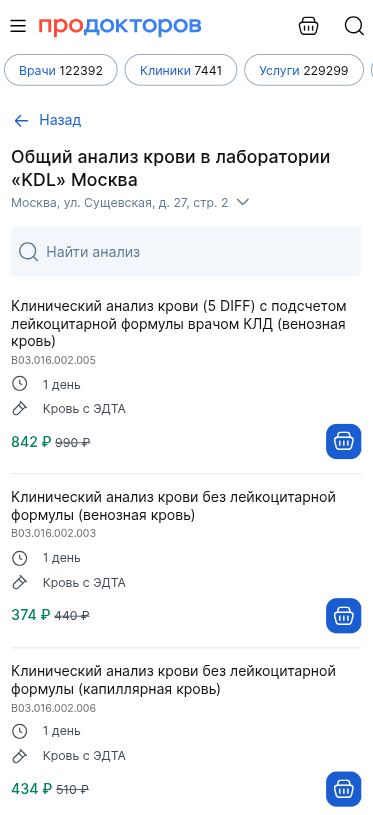Click the ПроДокторов logo
This screenshot has height=815, width=373.
click(x=120, y=25)
